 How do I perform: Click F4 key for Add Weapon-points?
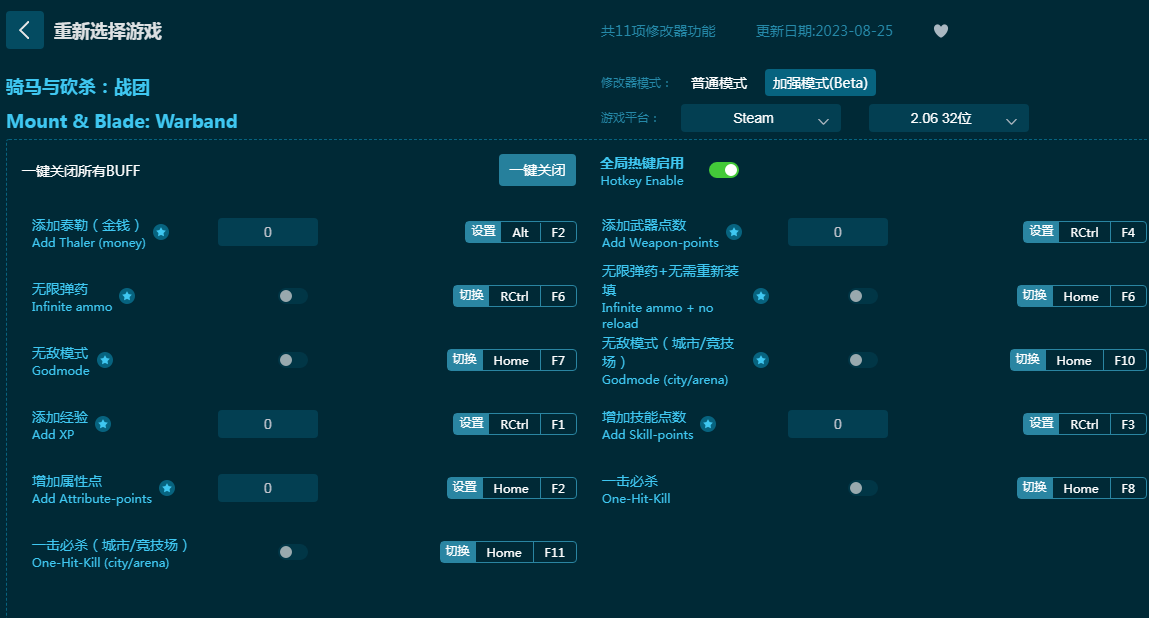1128,232
